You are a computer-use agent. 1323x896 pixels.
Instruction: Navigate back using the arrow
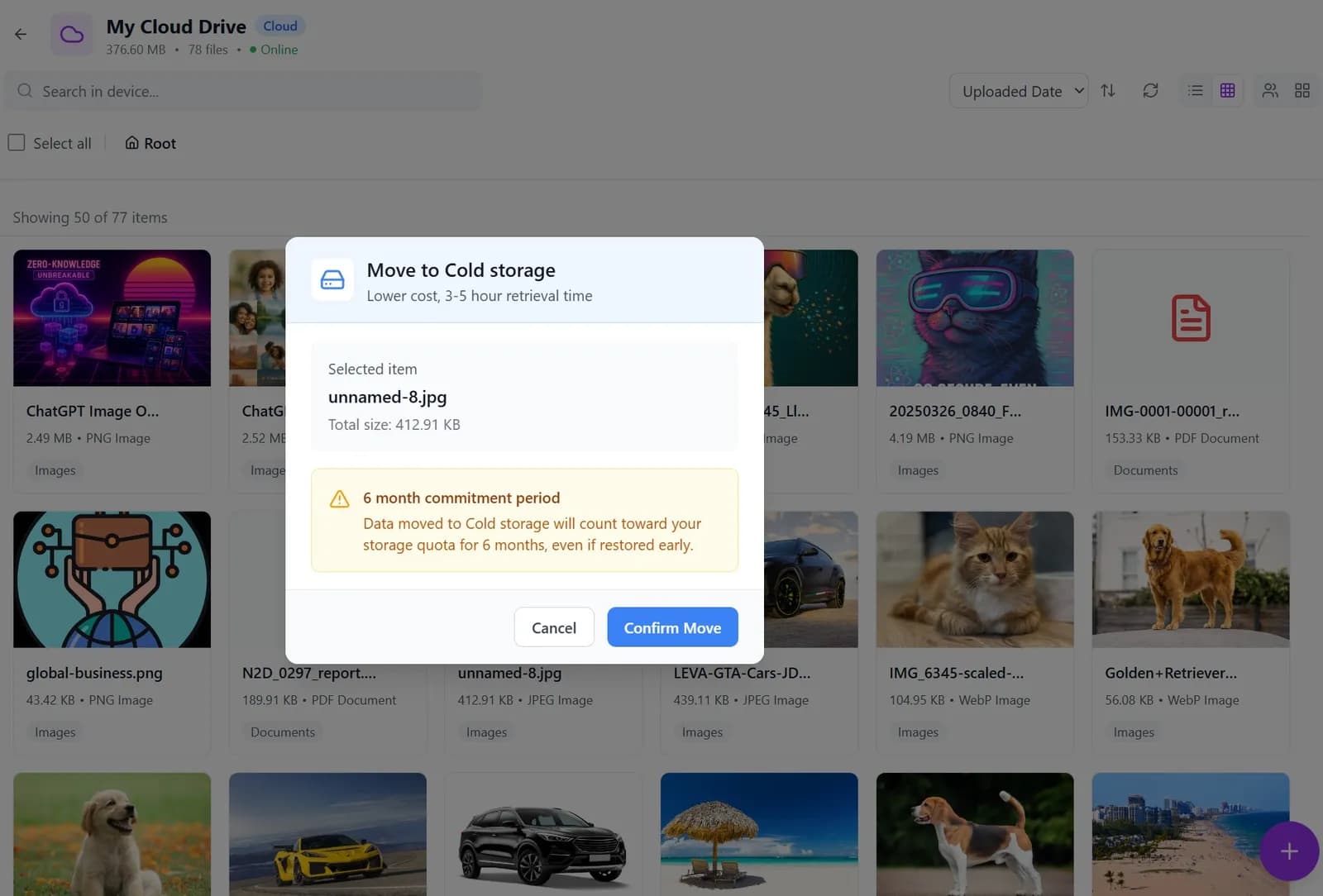20,34
